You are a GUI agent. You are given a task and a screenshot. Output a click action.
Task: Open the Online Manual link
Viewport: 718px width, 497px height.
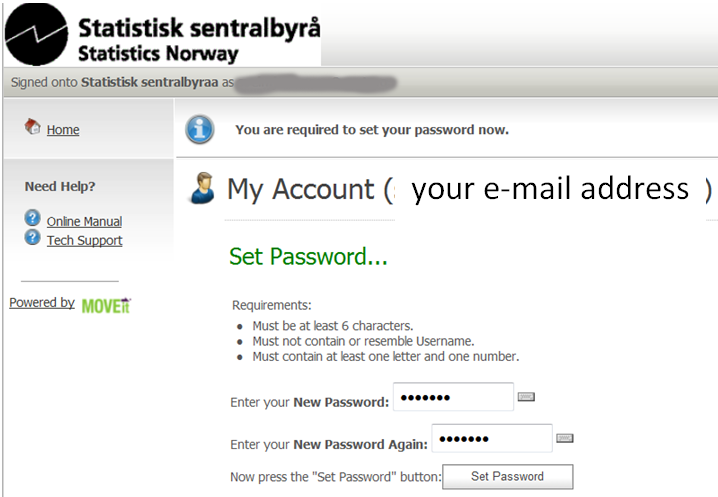84,222
